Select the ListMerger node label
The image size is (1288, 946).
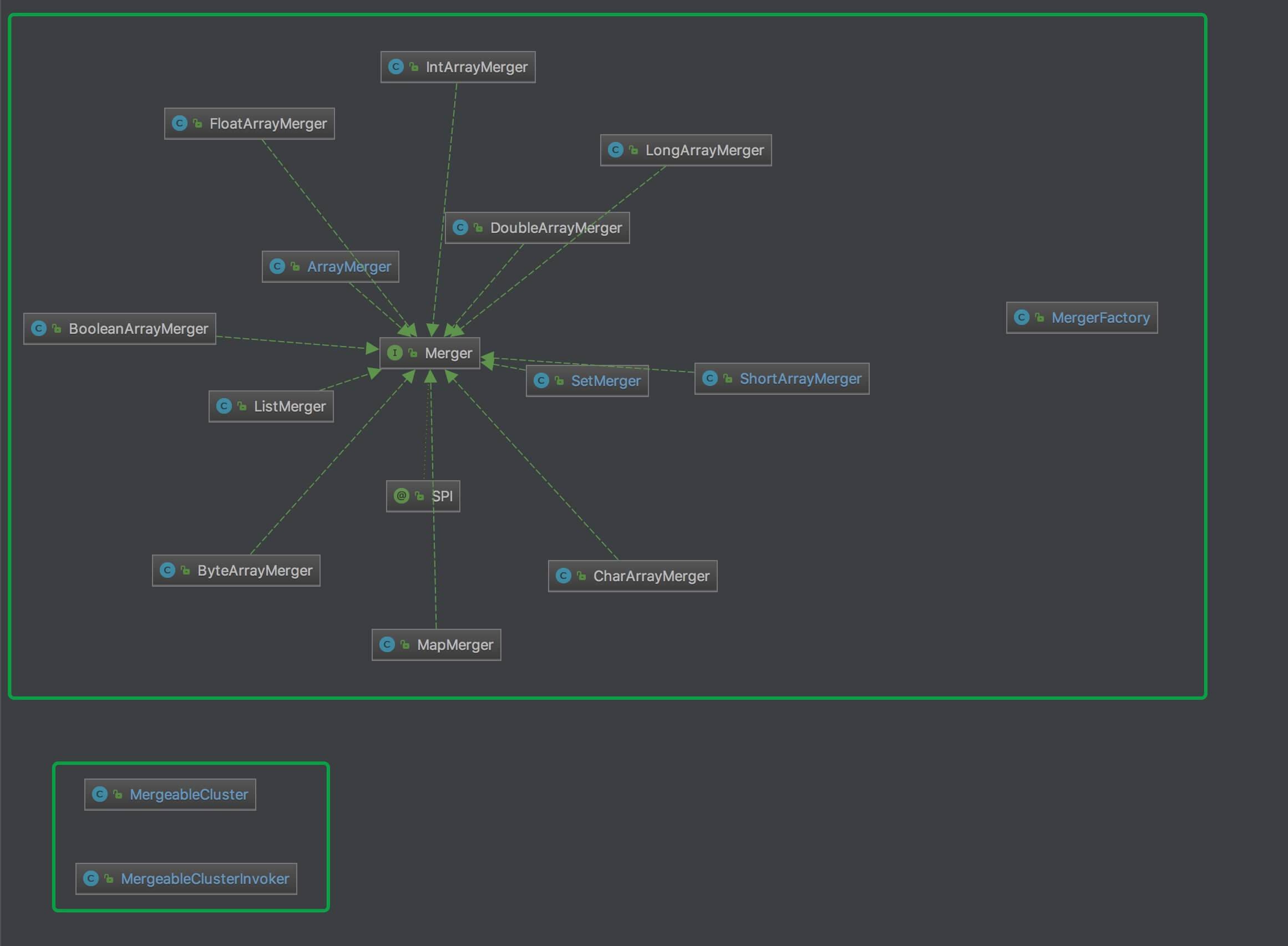[x=290, y=406]
